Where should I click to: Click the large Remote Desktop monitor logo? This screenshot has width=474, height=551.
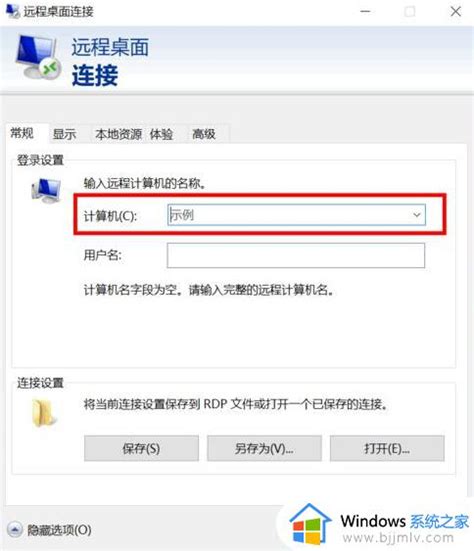pyautogui.click(x=38, y=58)
